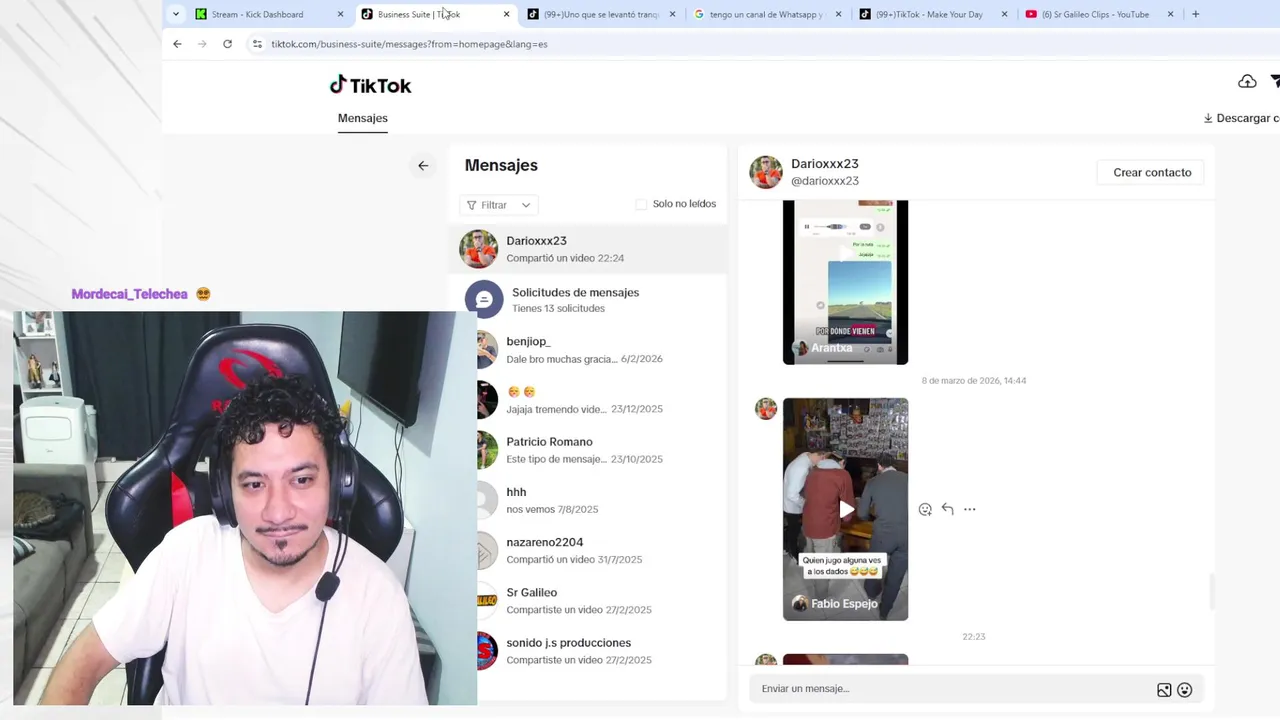Open the emoji picker

pyautogui.click(x=1185, y=690)
